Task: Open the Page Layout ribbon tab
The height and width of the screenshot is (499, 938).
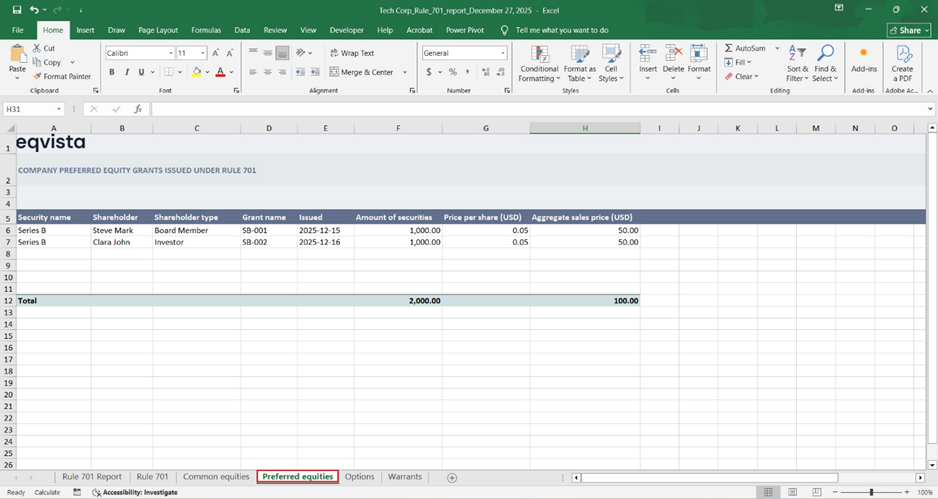Action: (158, 30)
